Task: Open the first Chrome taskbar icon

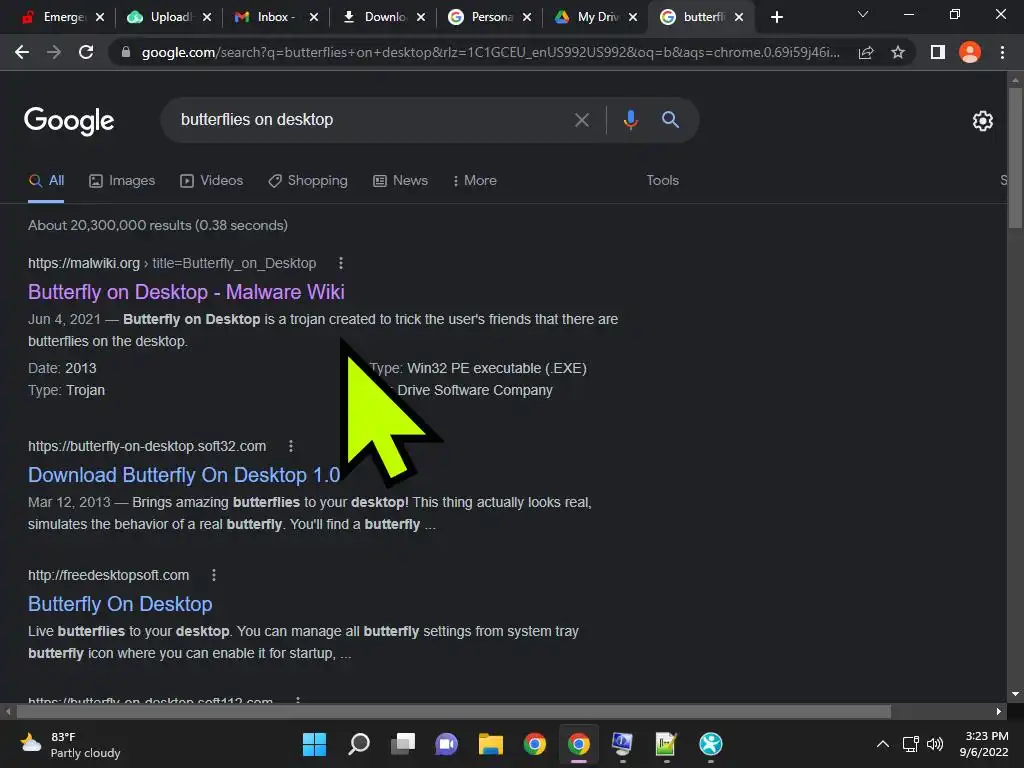Action: tap(534, 744)
